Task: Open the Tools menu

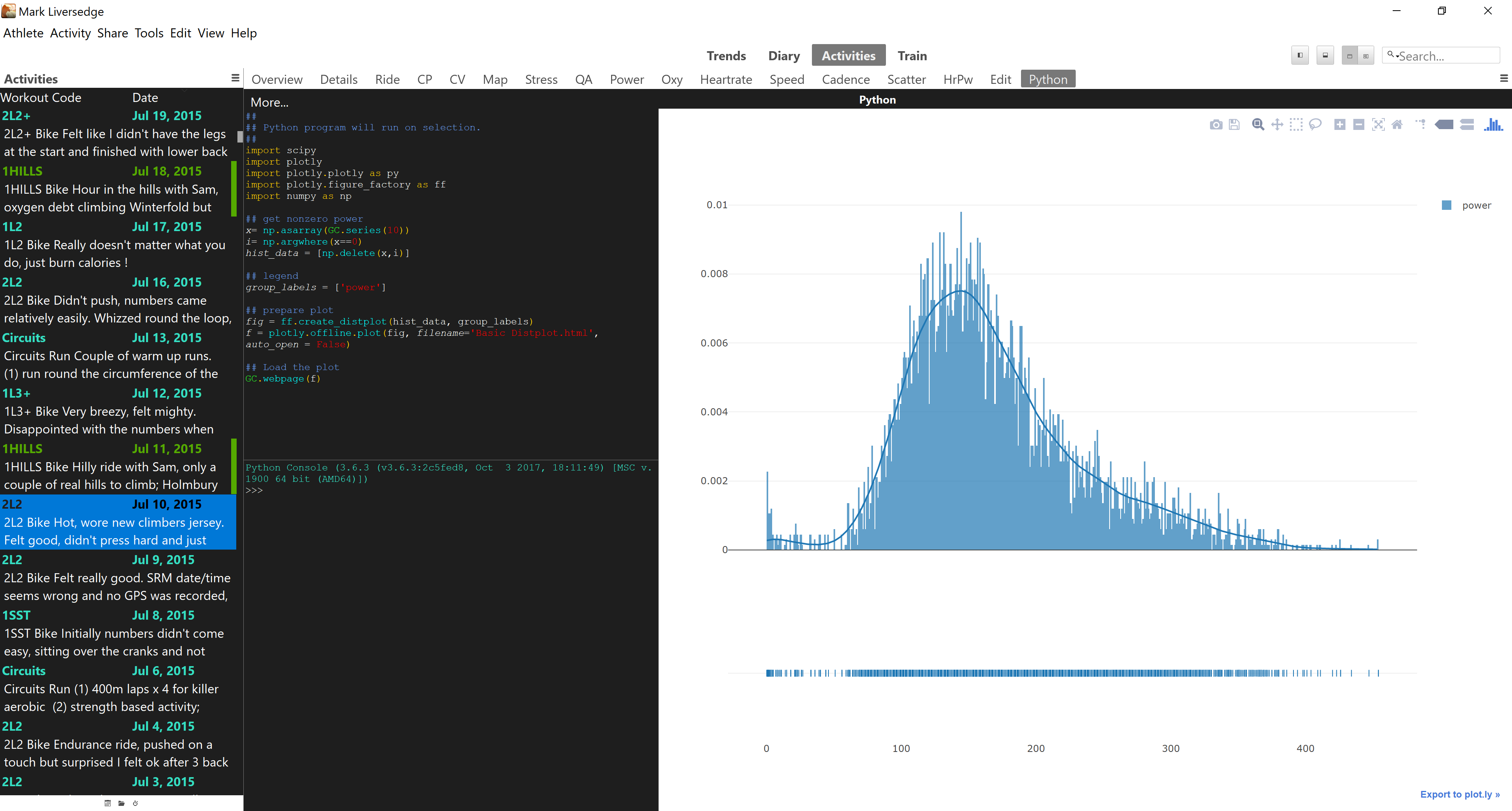Action: [148, 33]
